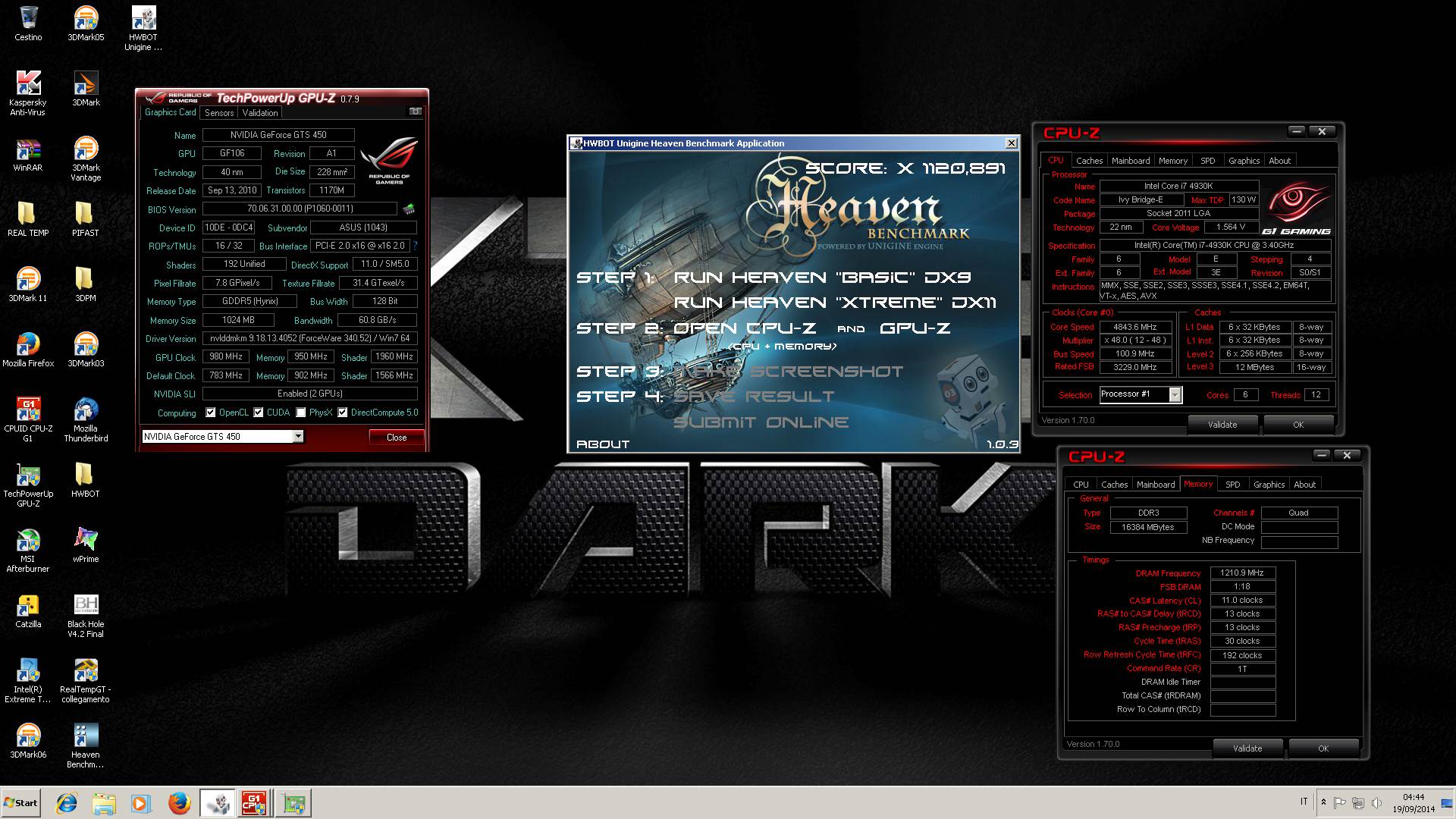Screen dimensions: 1456x819
Task: Launch 3DMark 11 desktop shortcut
Action: pyautogui.click(x=28, y=284)
